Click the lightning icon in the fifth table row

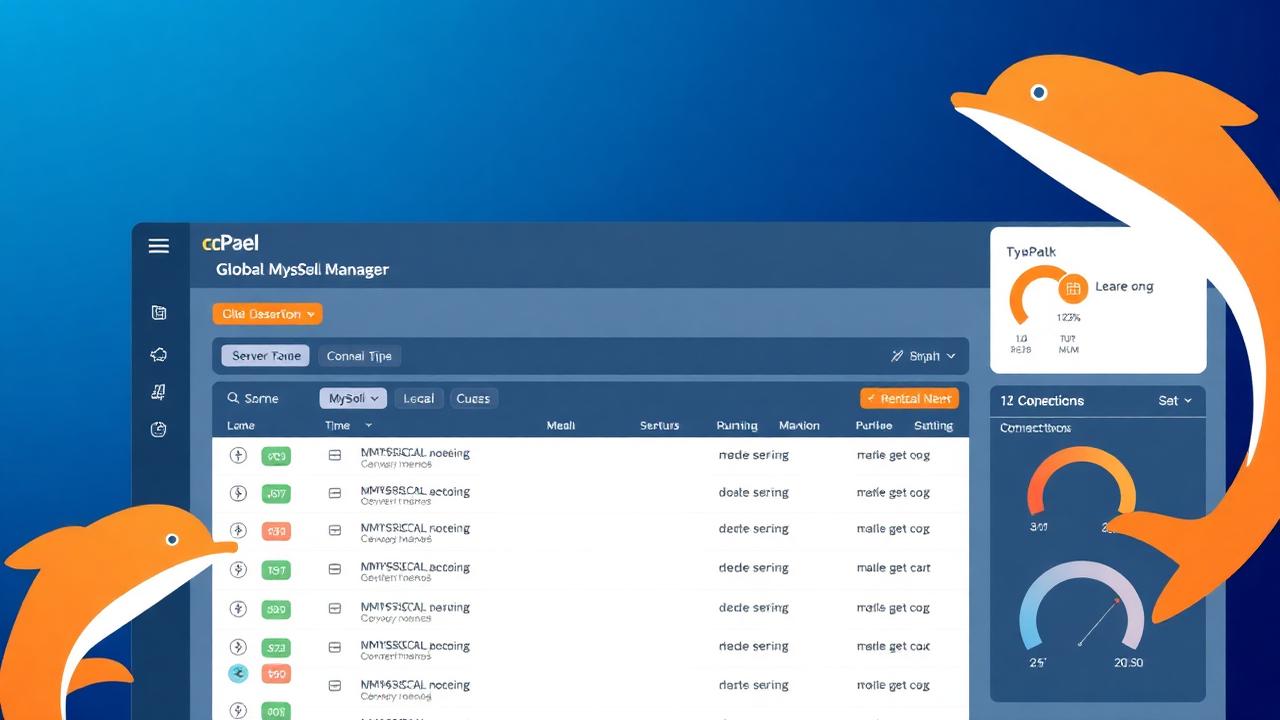coord(238,608)
